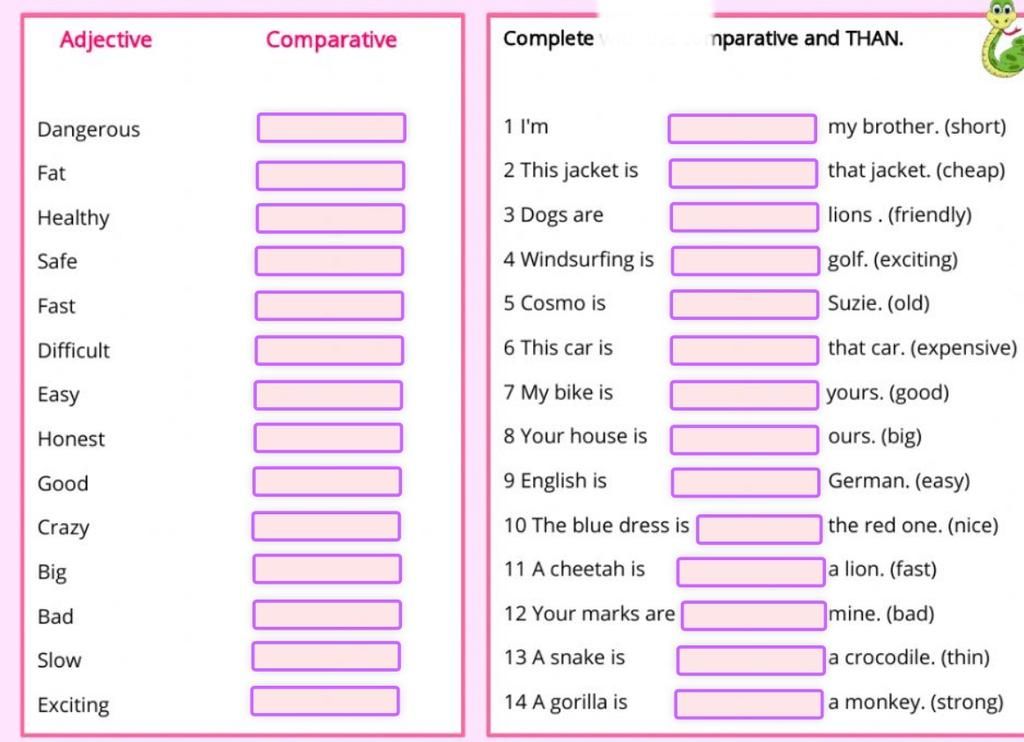This screenshot has height=742, width=1024.
Task: Select the comparative field for Crazy
Action: pyautogui.click(x=327, y=526)
